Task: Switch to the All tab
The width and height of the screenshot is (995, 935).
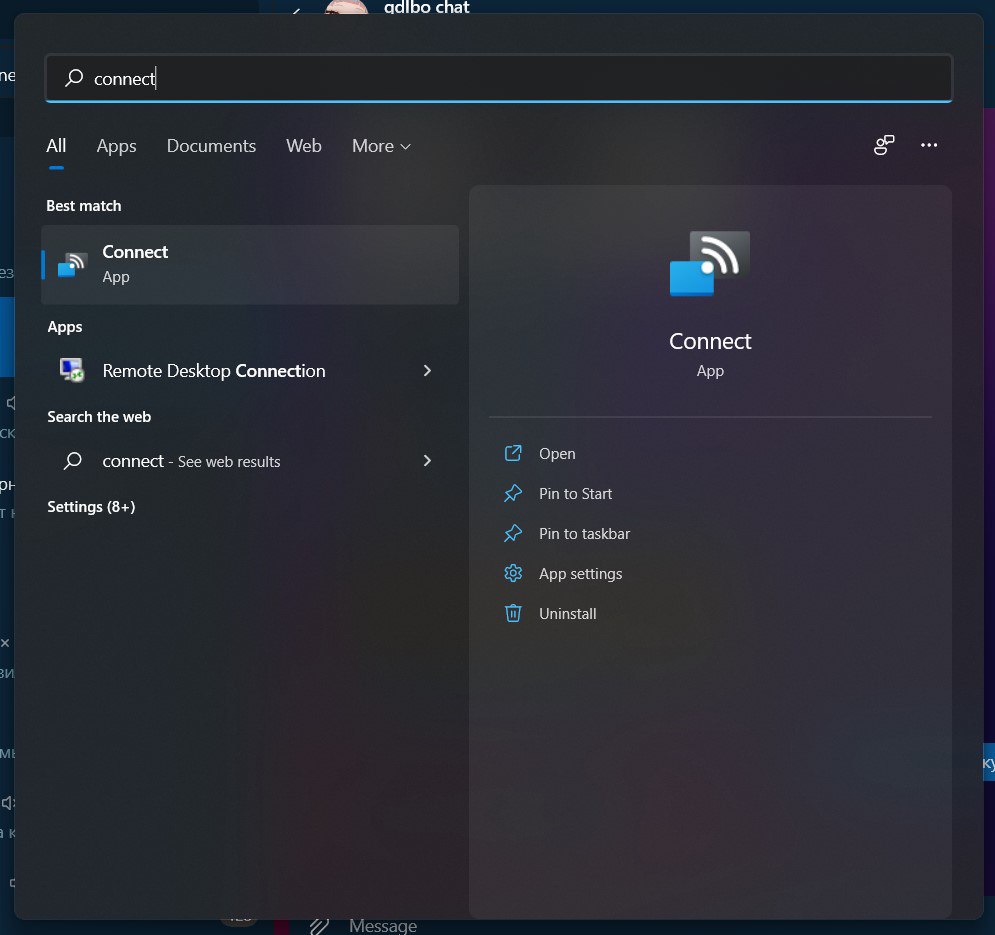Action: (x=56, y=146)
